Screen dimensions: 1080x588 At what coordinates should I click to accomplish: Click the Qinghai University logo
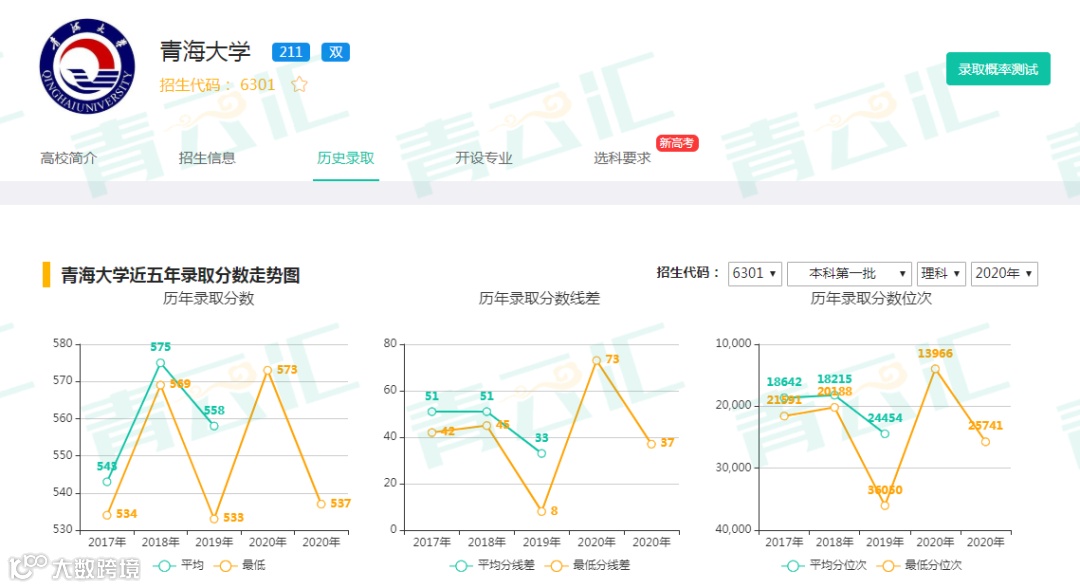click(x=87, y=67)
